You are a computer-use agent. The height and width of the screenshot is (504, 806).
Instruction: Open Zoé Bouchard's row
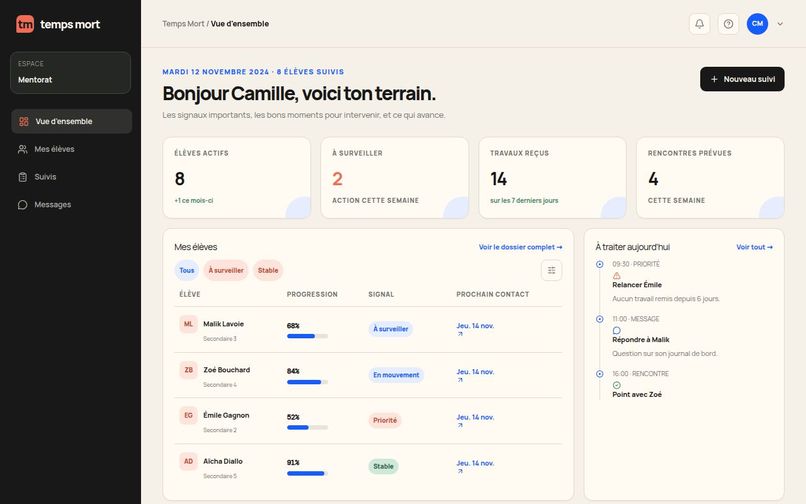368,375
